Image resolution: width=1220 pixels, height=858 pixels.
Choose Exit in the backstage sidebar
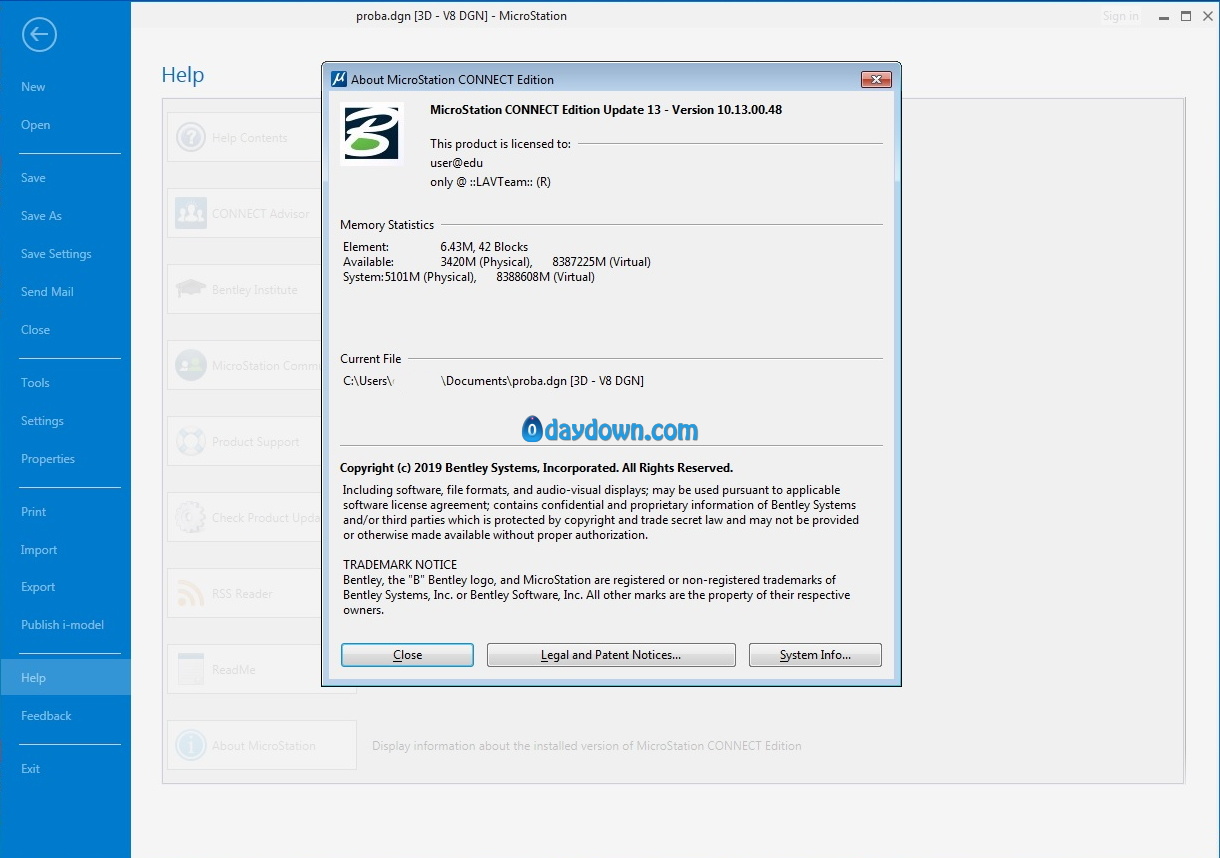coord(65,769)
